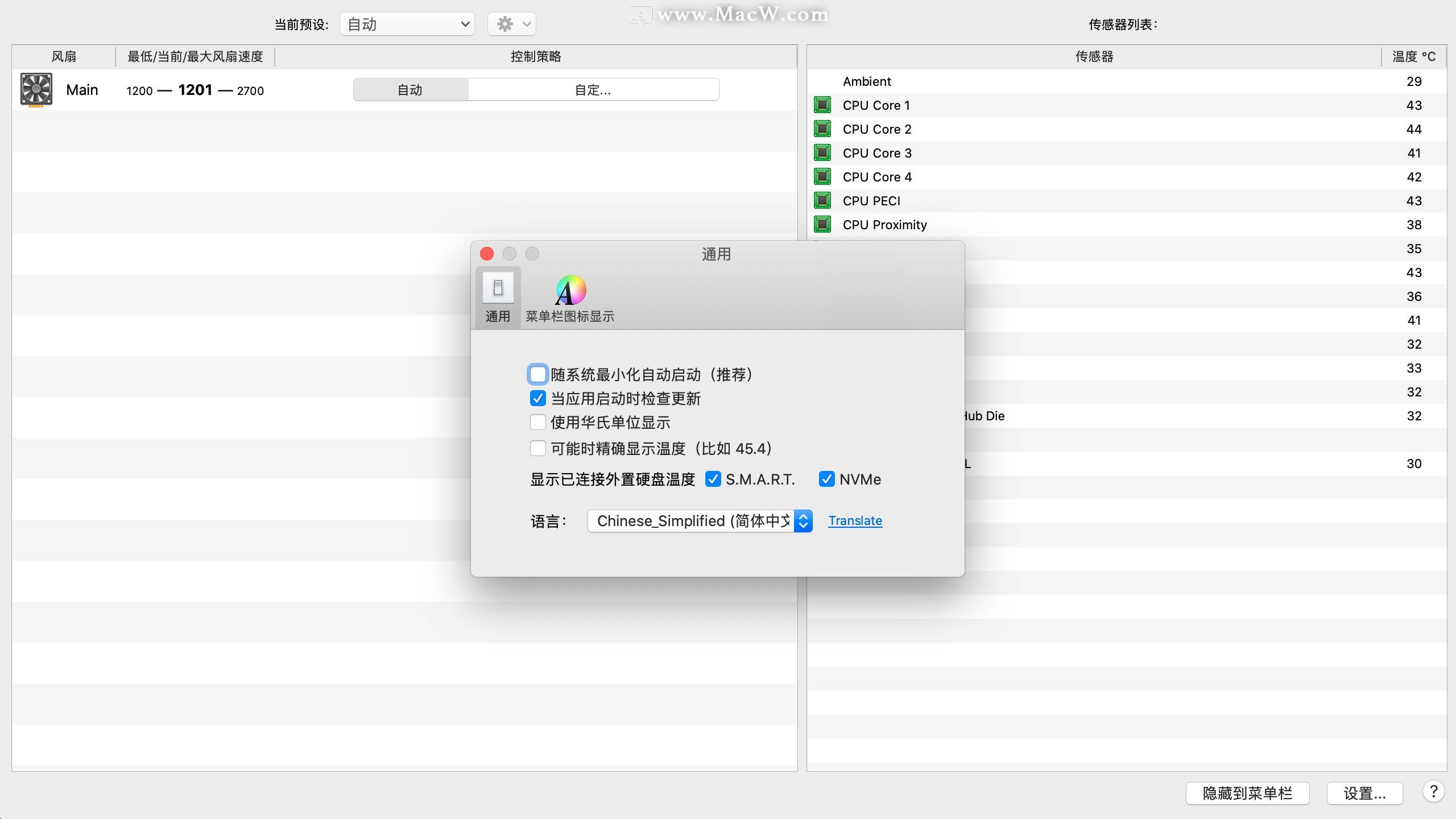
Task: Open the 语言 language dropdown
Action: [700, 521]
